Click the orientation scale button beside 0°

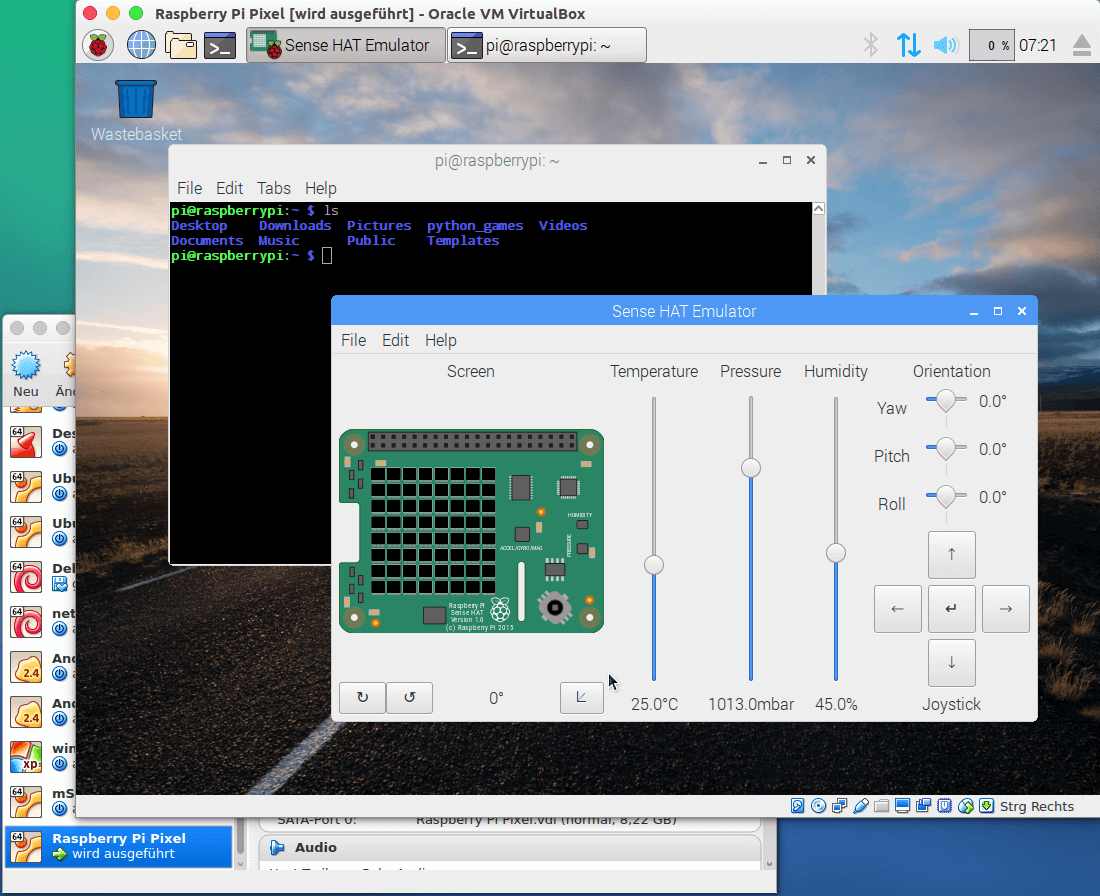[582, 697]
